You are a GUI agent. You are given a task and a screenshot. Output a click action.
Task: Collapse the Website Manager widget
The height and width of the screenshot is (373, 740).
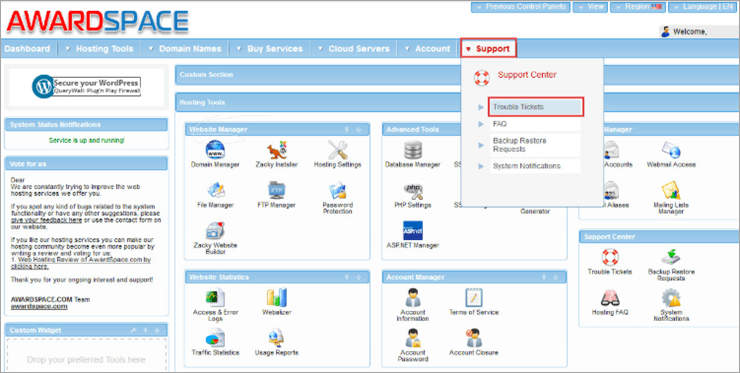[346, 129]
